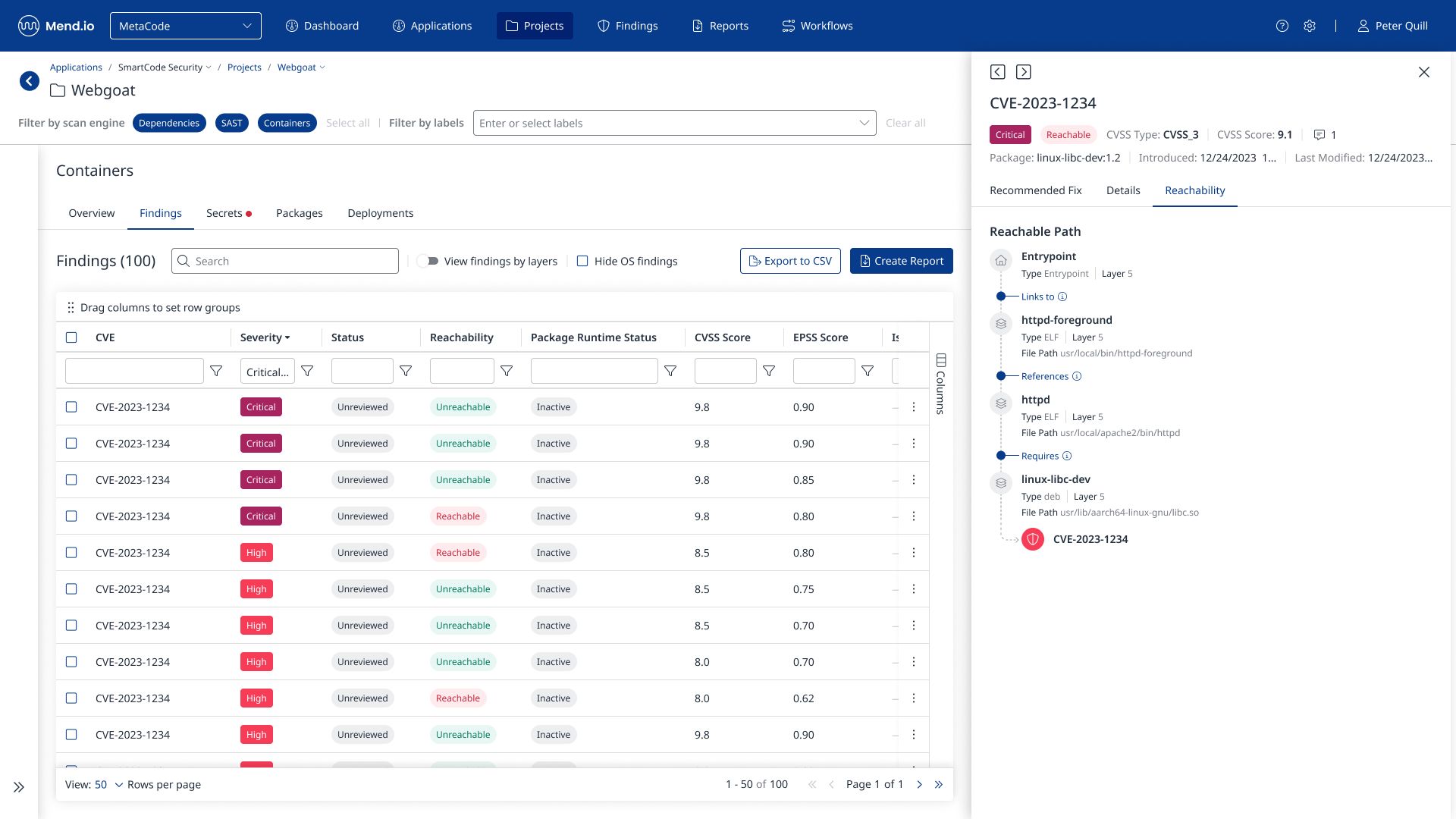The width and height of the screenshot is (1456, 819).
Task: Click the filter icon for CVSS Score column
Action: tap(769, 371)
